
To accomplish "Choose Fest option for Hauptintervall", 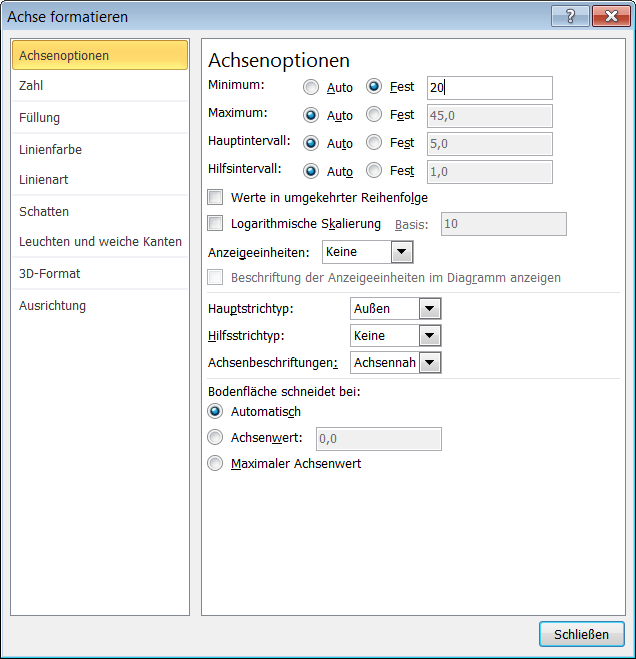I will click(x=374, y=143).
